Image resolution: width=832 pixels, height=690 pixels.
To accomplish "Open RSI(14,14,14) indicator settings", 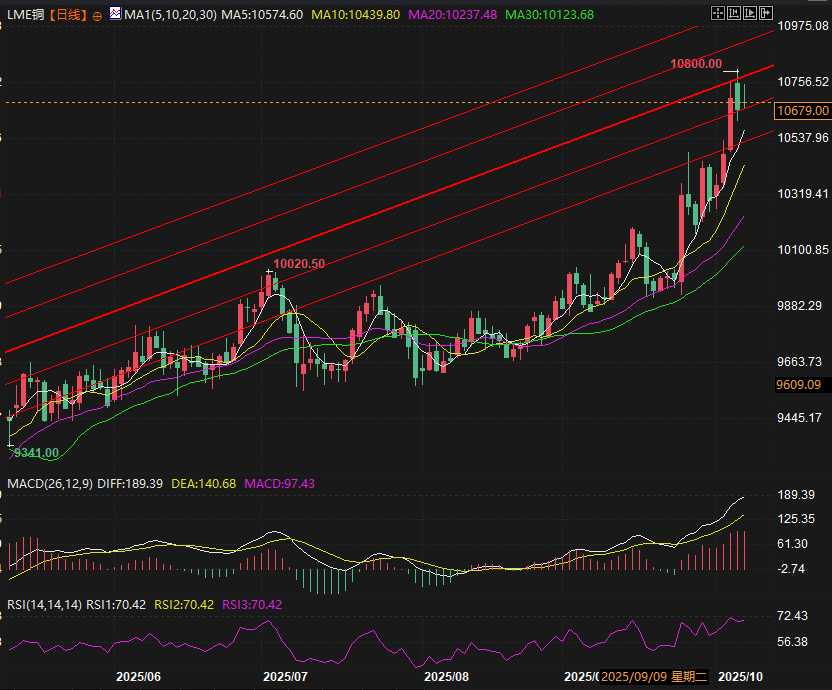I will (42, 604).
